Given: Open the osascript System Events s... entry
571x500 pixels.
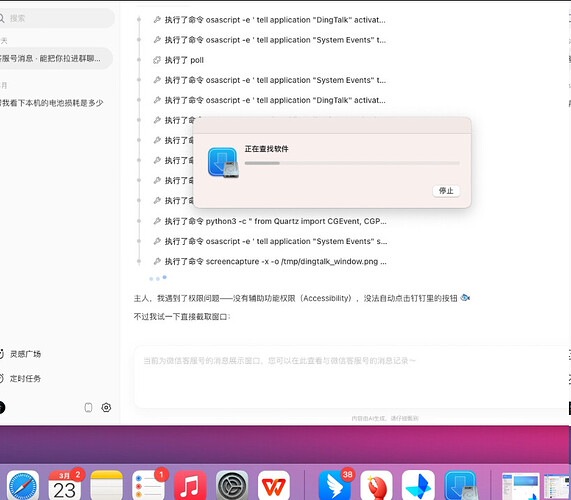Looking at the screenshot, I should pos(276,241).
